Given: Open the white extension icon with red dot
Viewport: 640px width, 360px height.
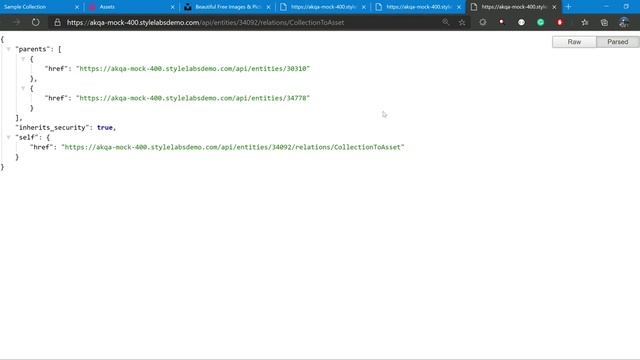Looking at the screenshot, I should click(502, 22).
